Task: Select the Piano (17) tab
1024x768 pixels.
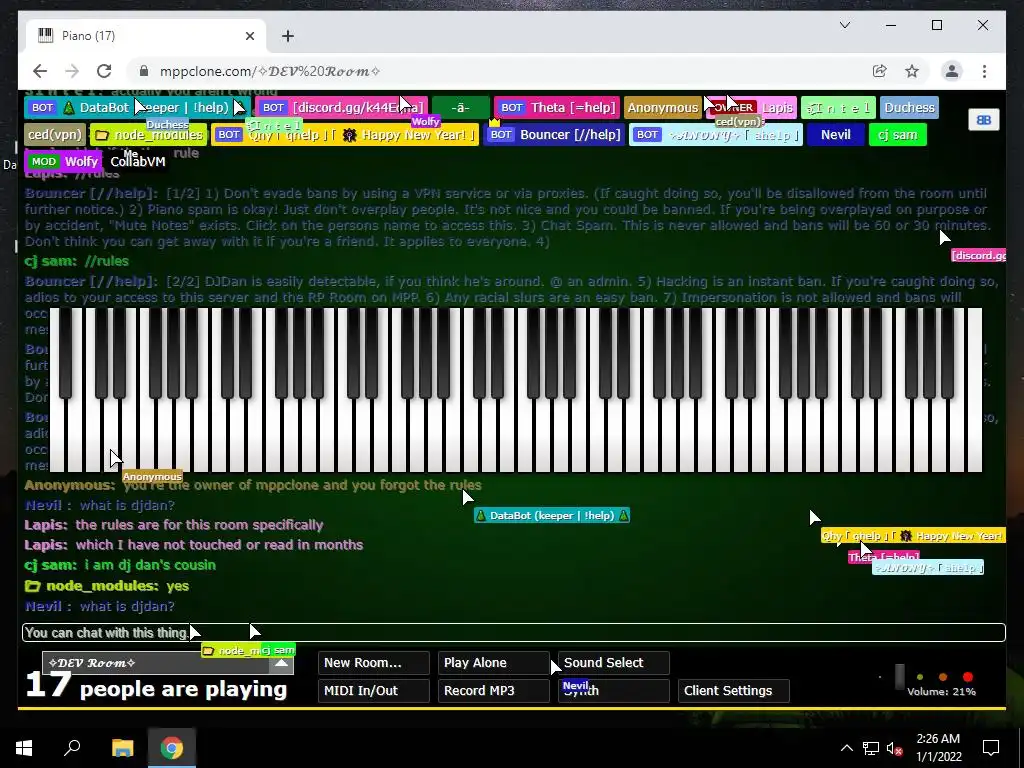Action: (146, 36)
